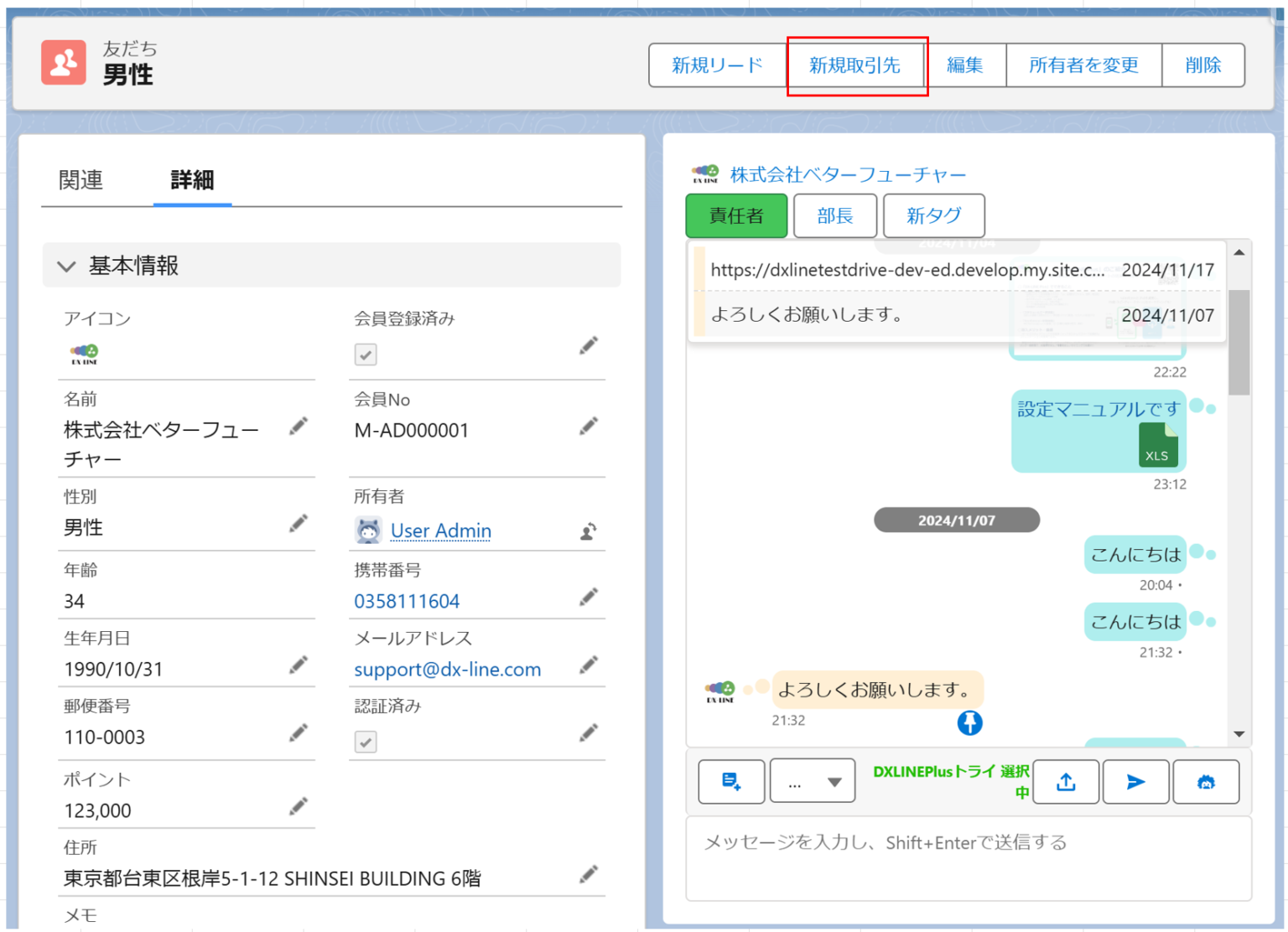Screen dimensions: 1288x932
Task: Open the User Admin owner link
Action: click(440, 531)
